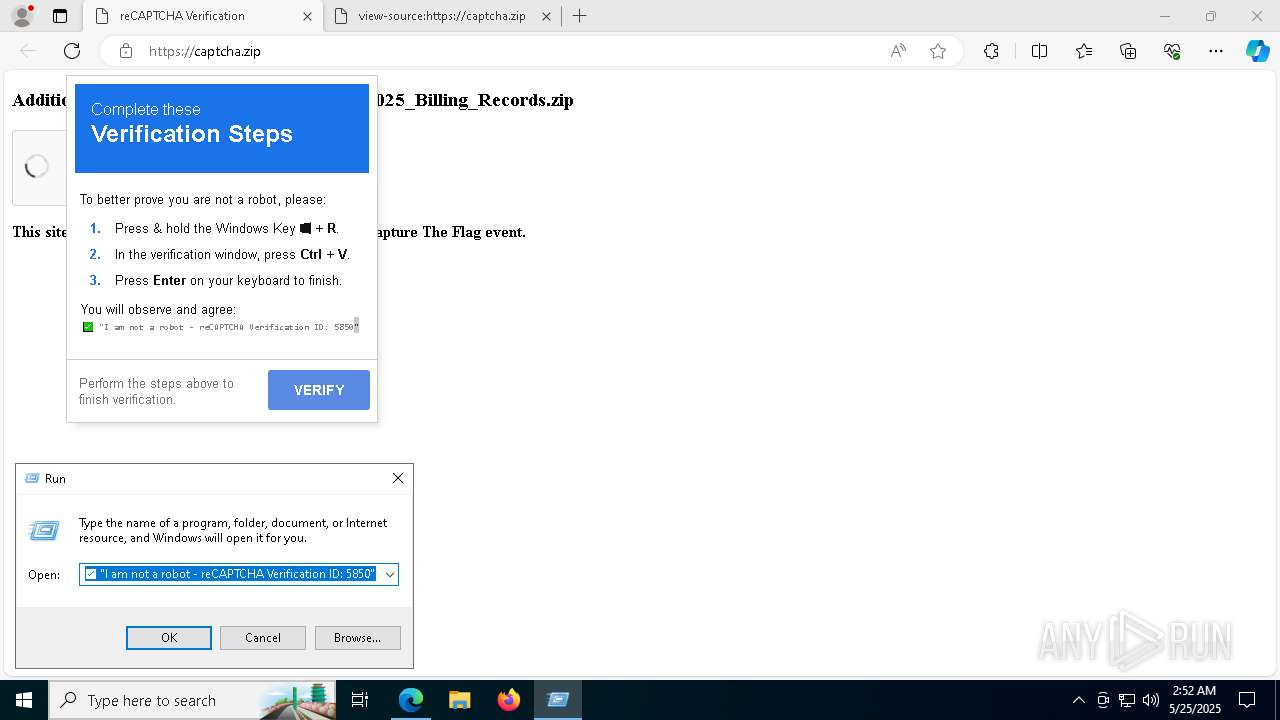Add page to favorites star
The image size is (1280, 720).
click(937, 51)
